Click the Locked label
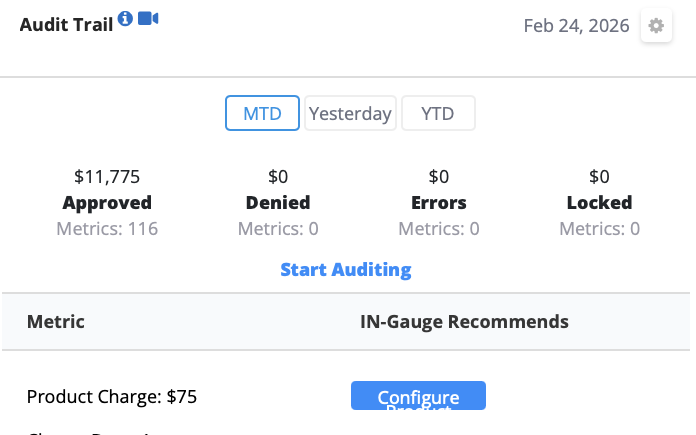Screen dimensions: 696x435 [x=599, y=202]
